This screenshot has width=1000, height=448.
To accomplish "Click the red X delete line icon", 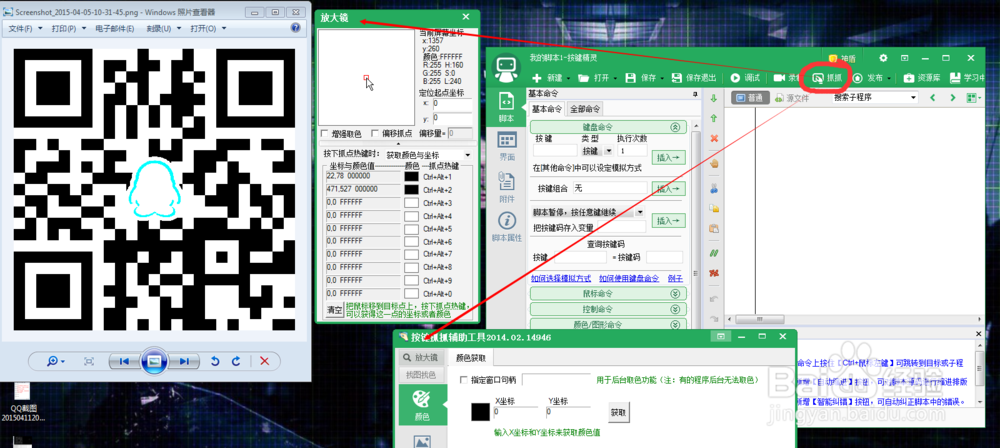I will click(714, 138).
